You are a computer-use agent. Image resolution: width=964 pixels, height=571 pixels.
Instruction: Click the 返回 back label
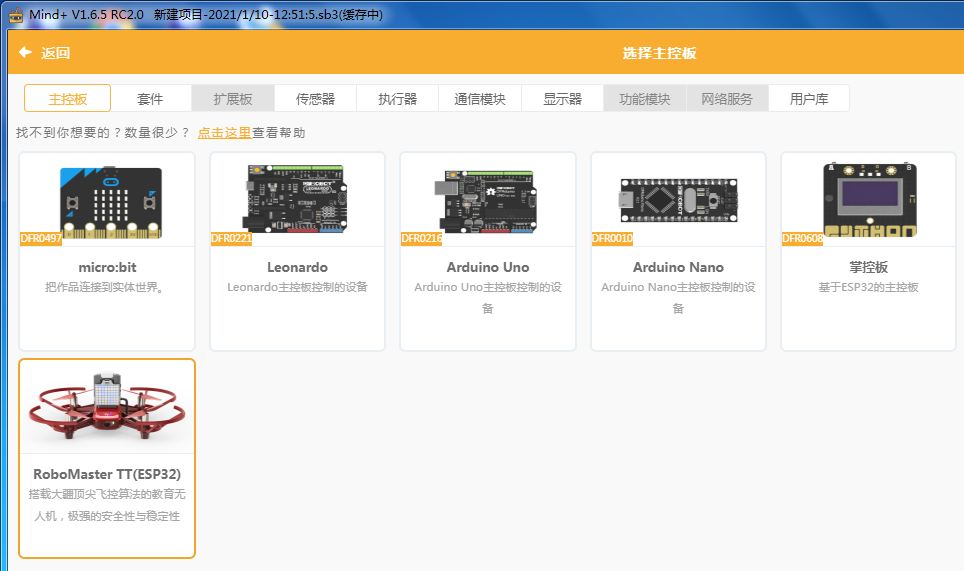(x=55, y=53)
